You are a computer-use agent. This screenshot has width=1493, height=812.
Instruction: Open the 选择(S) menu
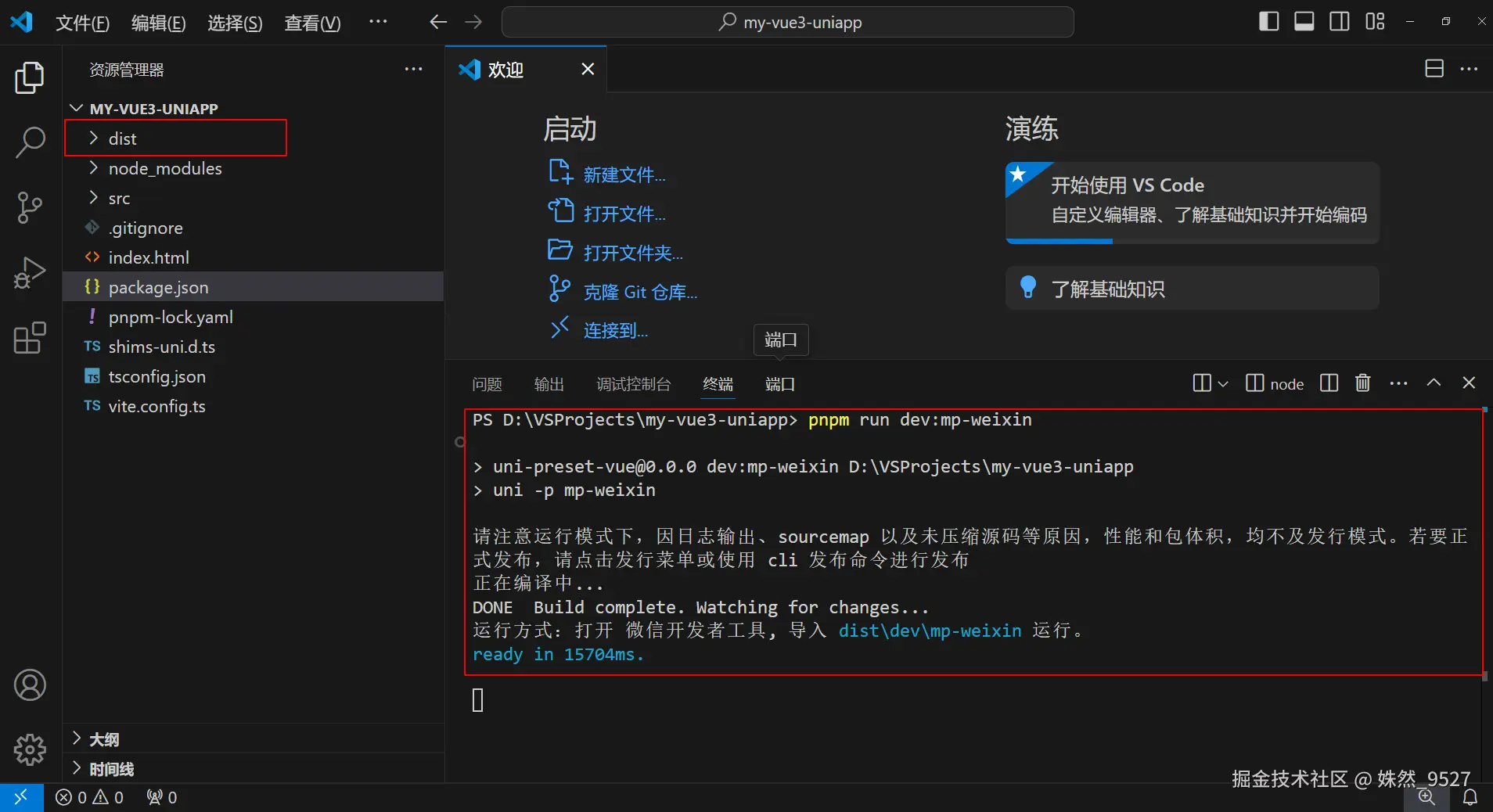(x=235, y=23)
